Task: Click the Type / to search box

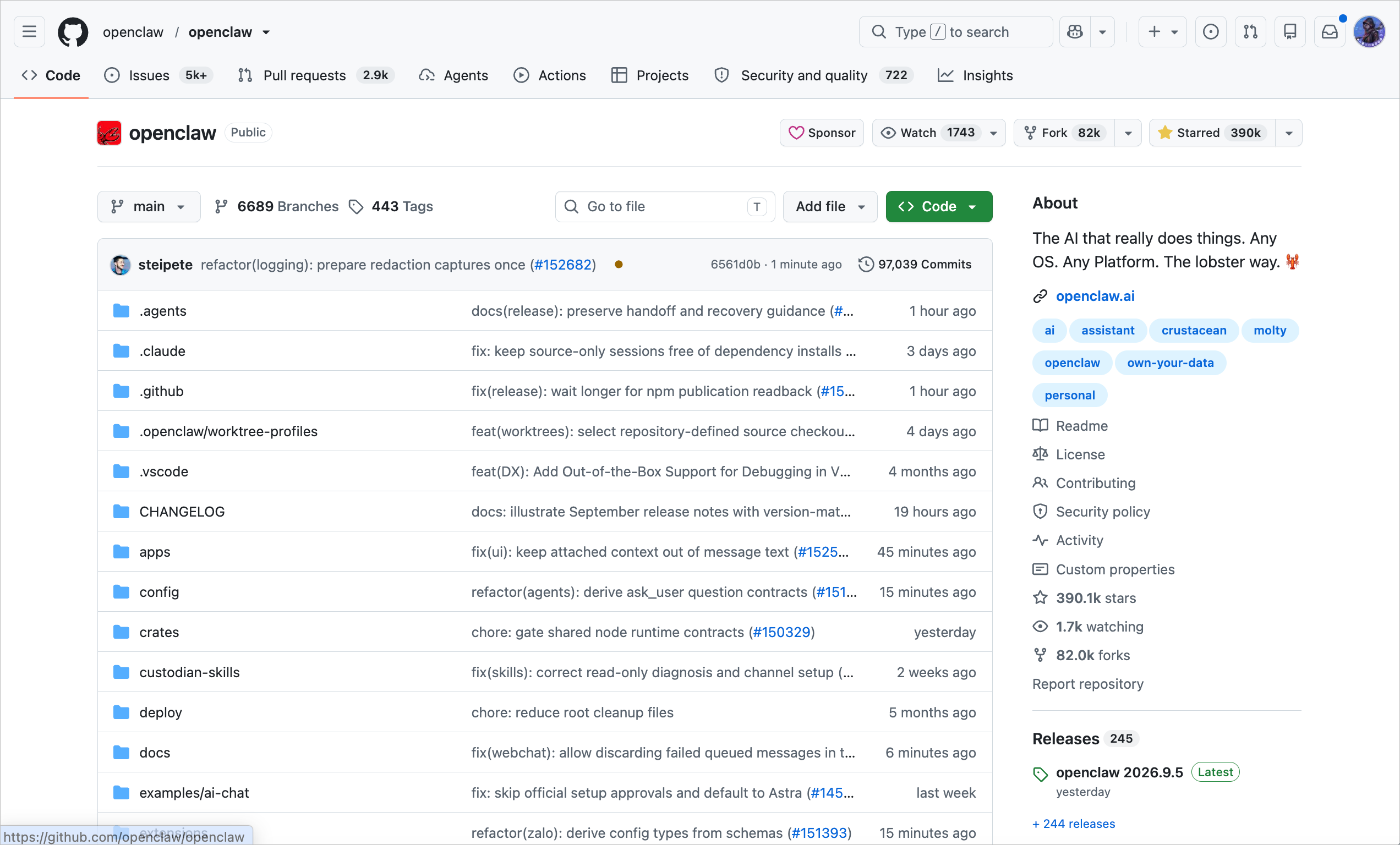Action: pyautogui.click(x=956, y=32)
